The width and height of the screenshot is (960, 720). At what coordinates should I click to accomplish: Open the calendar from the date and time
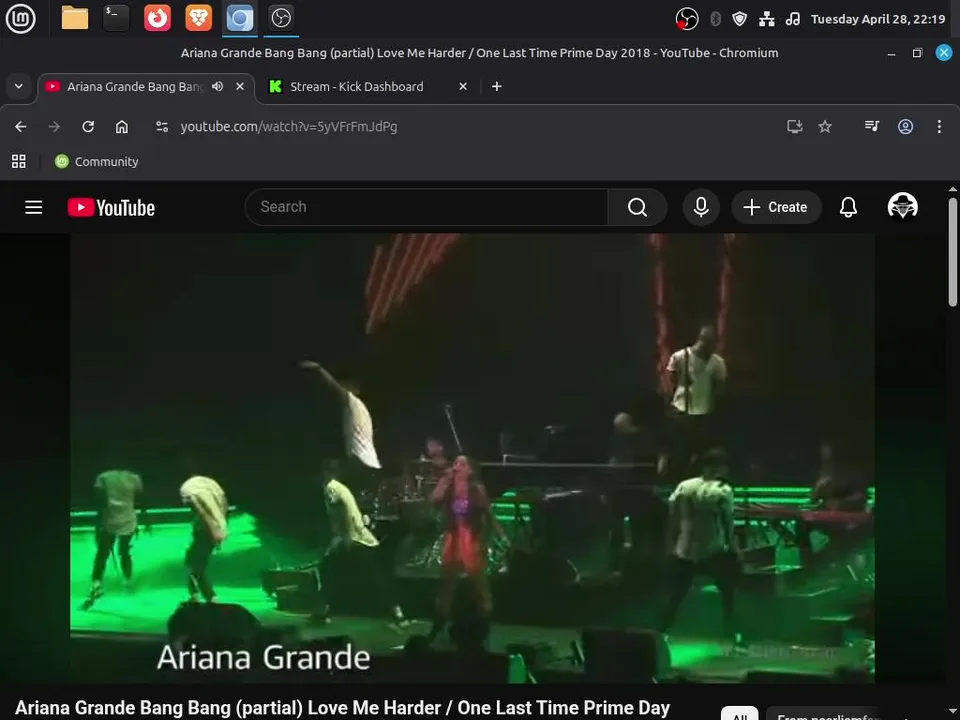[x=878, y=19]
